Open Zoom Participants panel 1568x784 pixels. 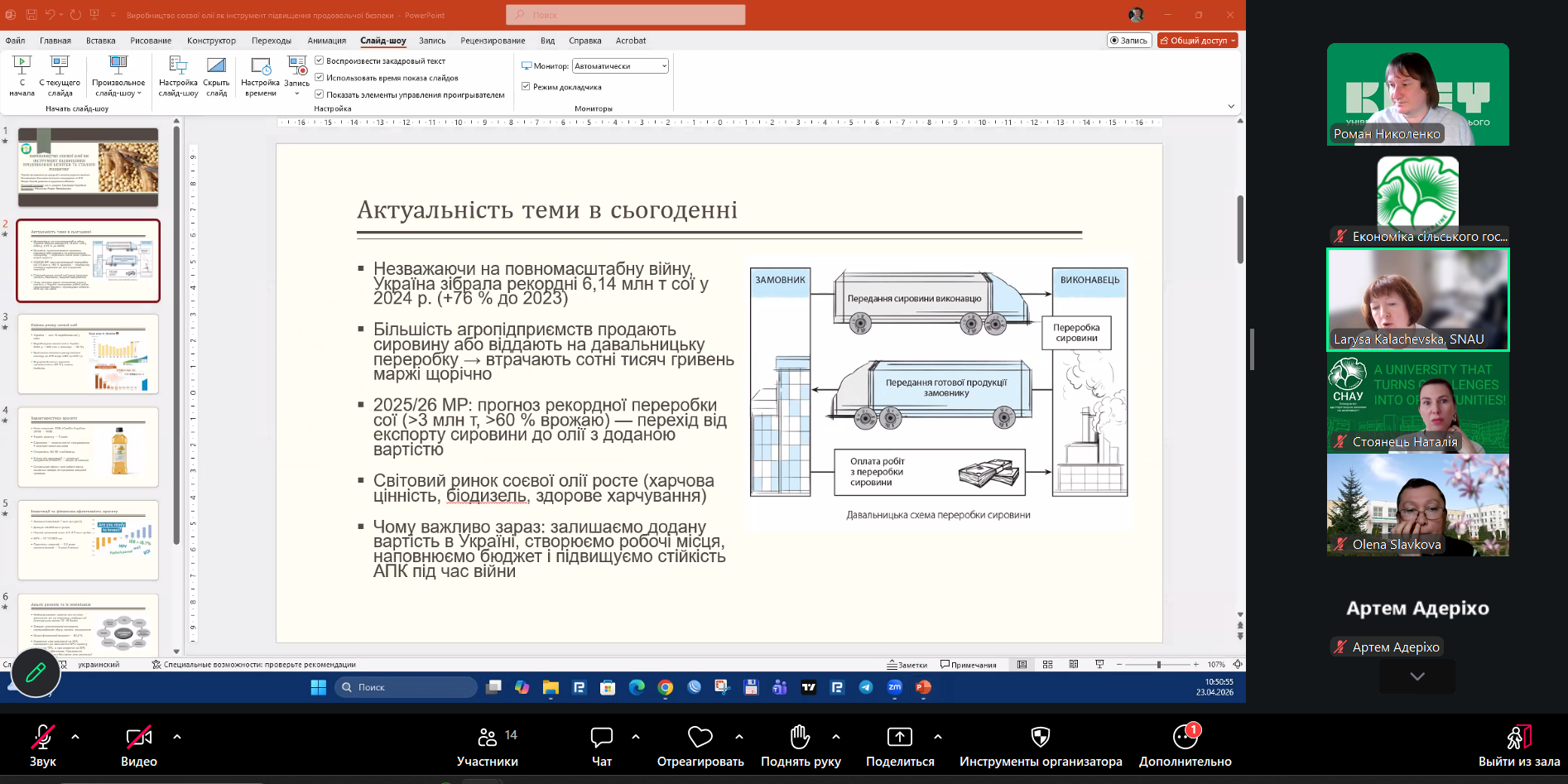click(488, 737)
